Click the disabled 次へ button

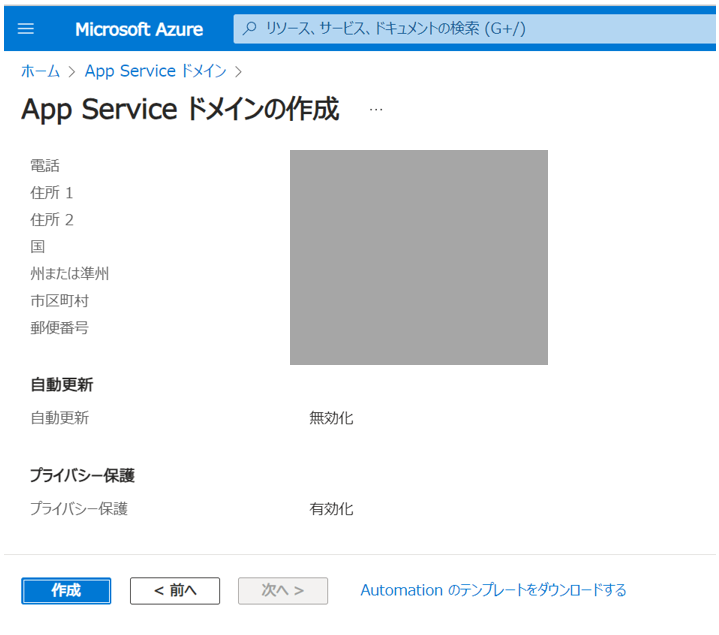[x=282, y=591]
